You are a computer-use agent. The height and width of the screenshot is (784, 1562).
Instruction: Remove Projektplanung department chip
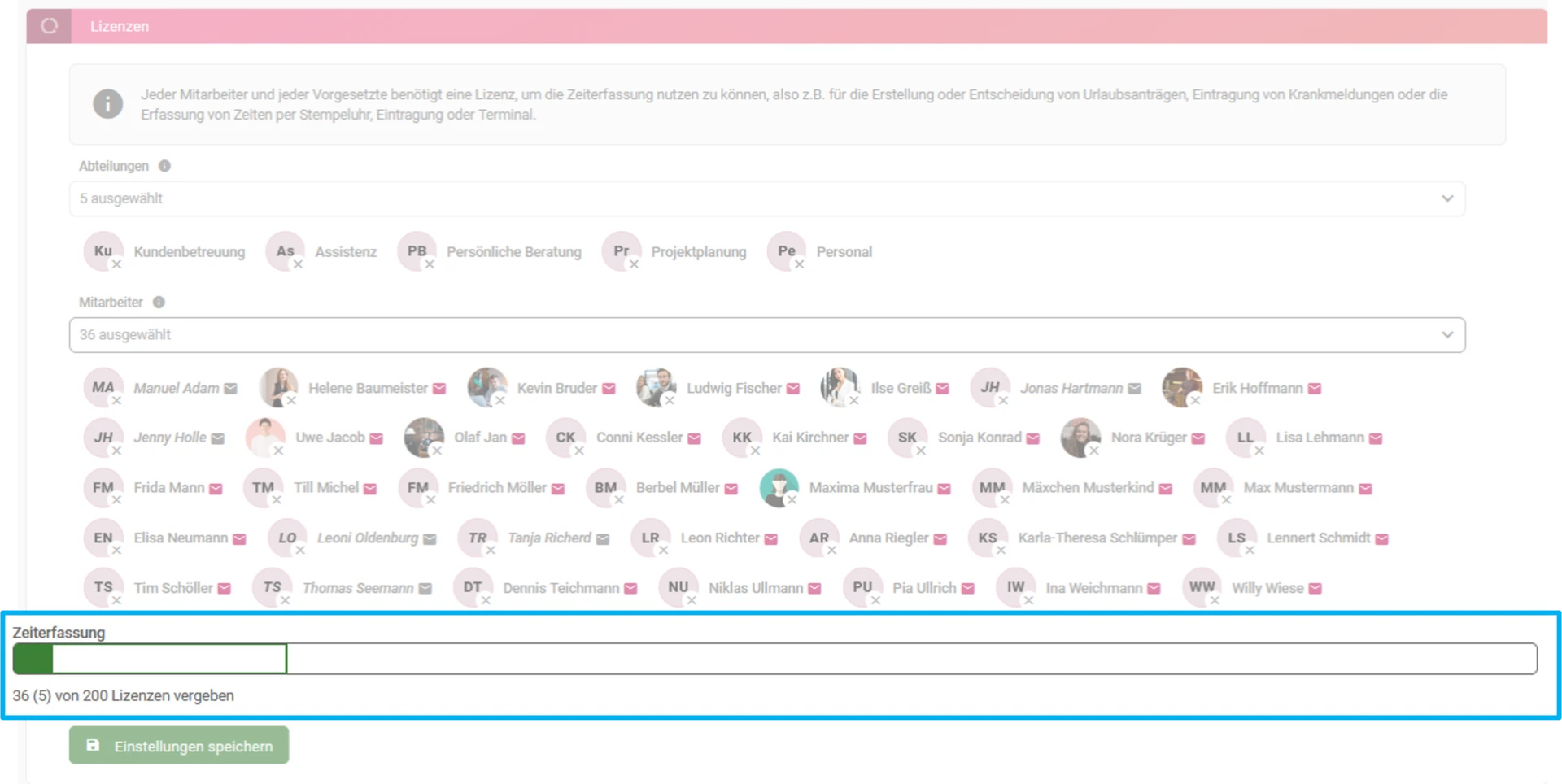(x=635, y=264)
